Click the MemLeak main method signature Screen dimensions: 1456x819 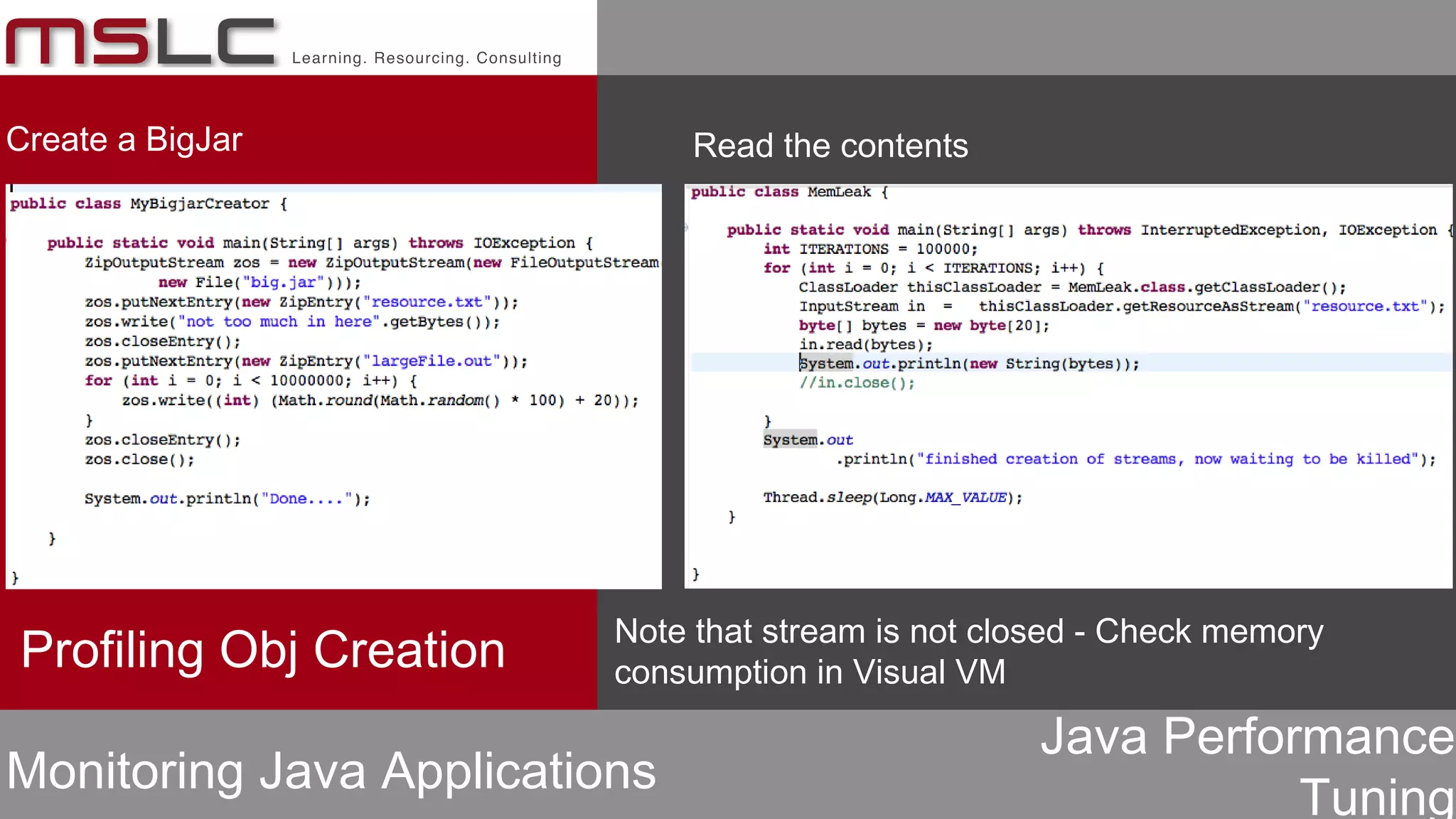(x=1090, y=230)
